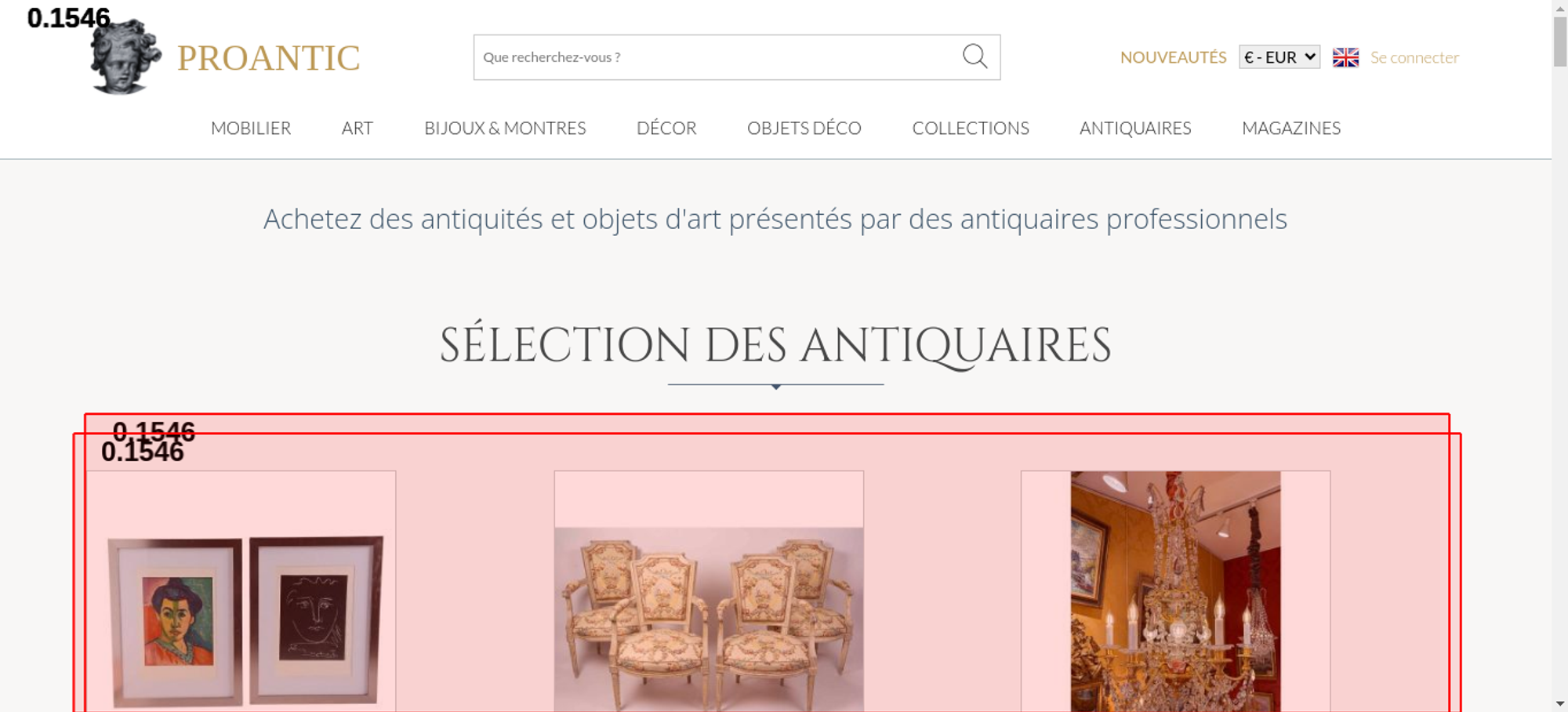
Task: Click the magnifying glass search icon
Action: (x=975, y=56)
